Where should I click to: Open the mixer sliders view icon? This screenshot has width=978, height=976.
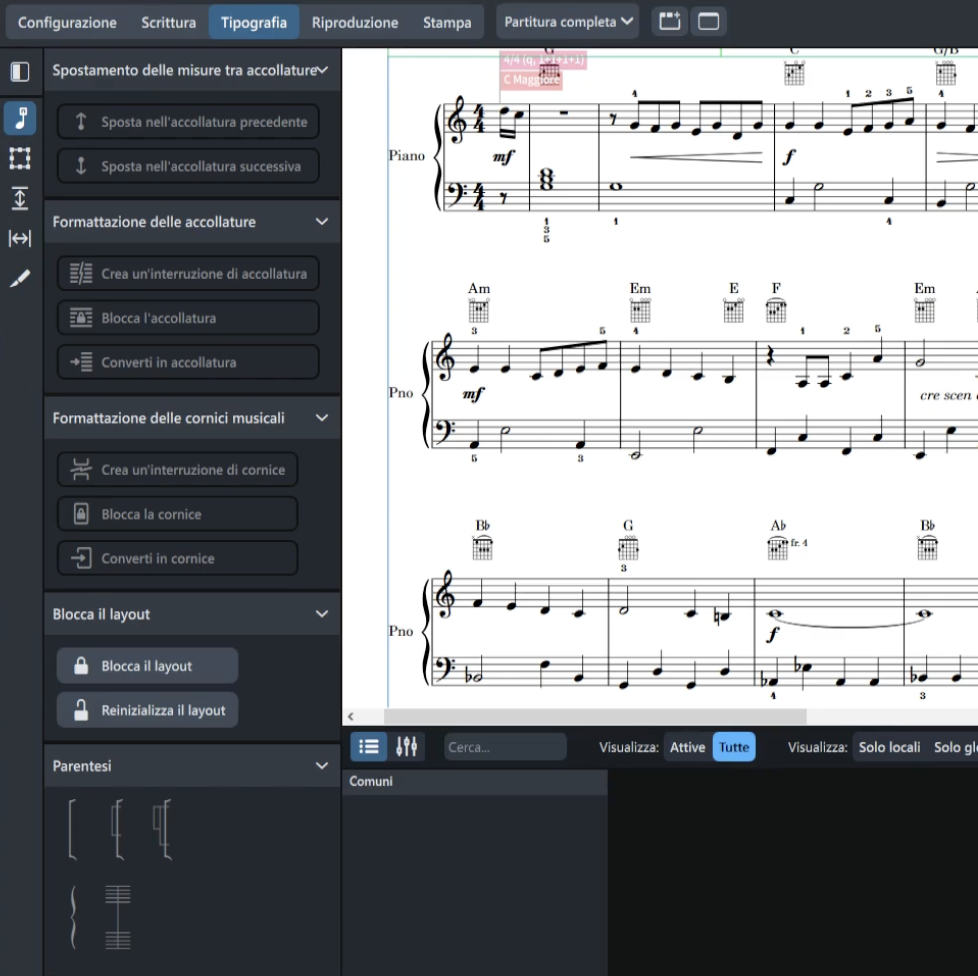pyautogui.click(x=406, y=747)
